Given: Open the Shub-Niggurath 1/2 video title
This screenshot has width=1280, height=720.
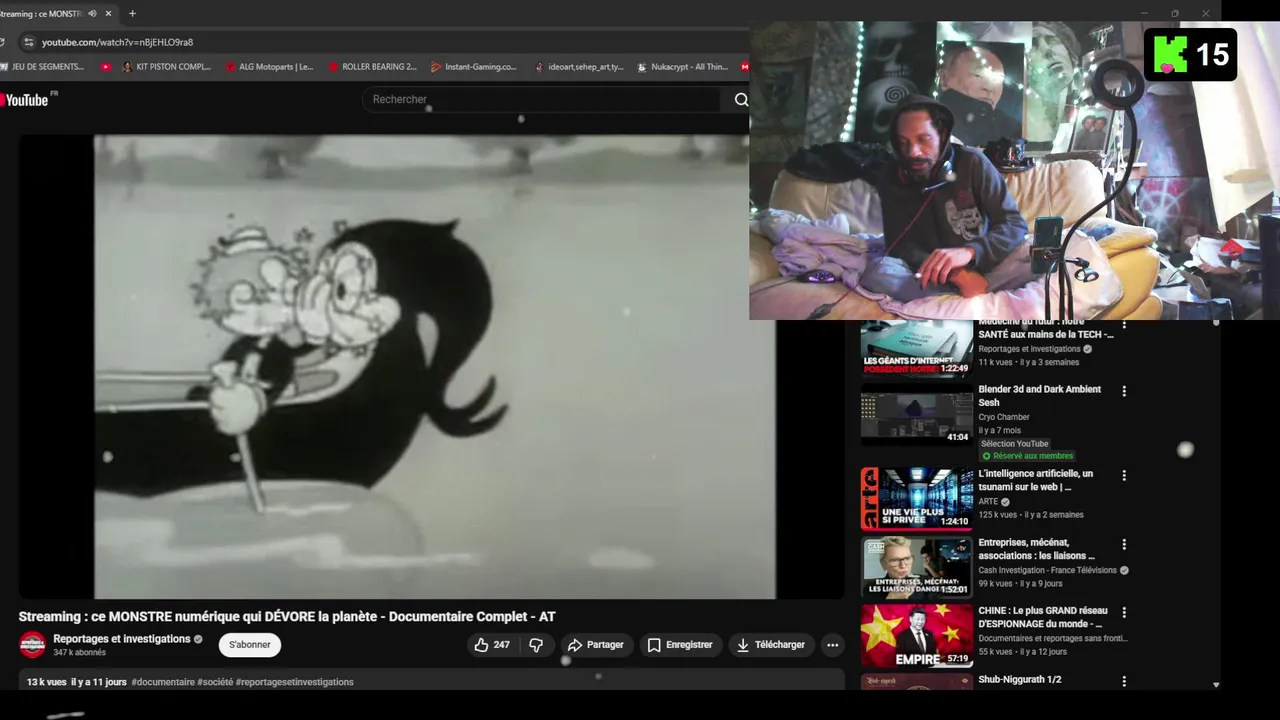Looking at the screenshot, I should click(1020, 680).
